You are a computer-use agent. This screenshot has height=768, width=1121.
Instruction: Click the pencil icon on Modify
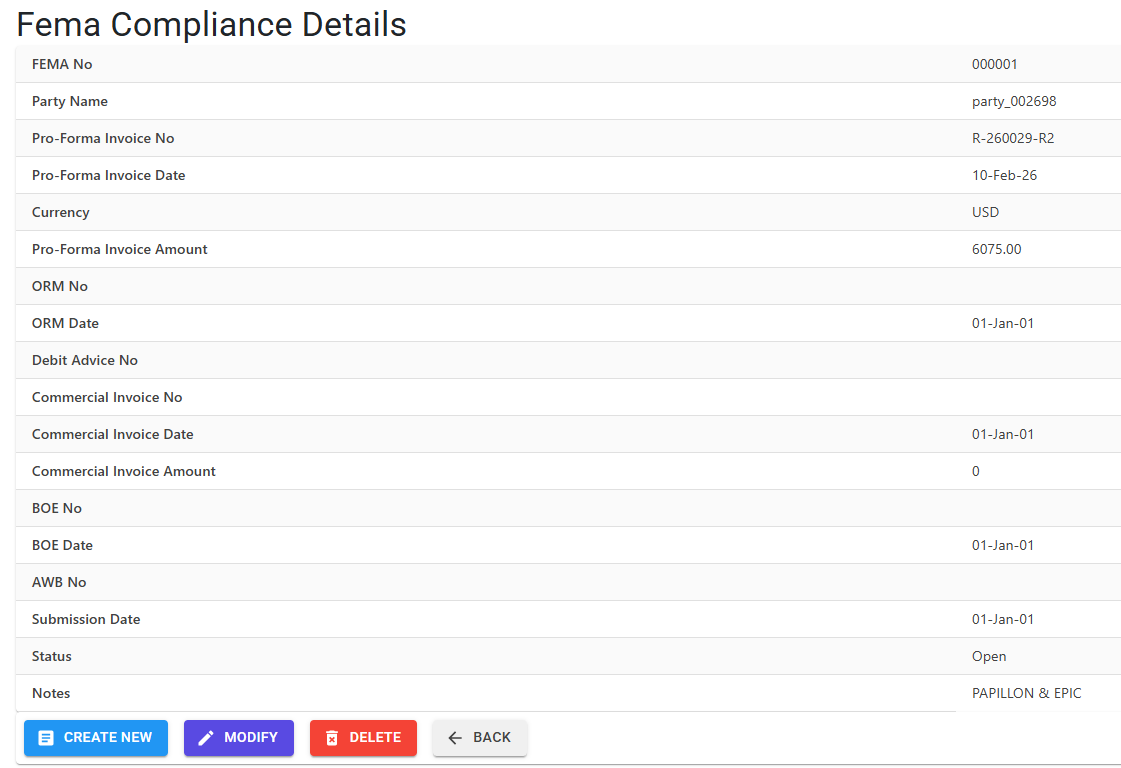206,738
